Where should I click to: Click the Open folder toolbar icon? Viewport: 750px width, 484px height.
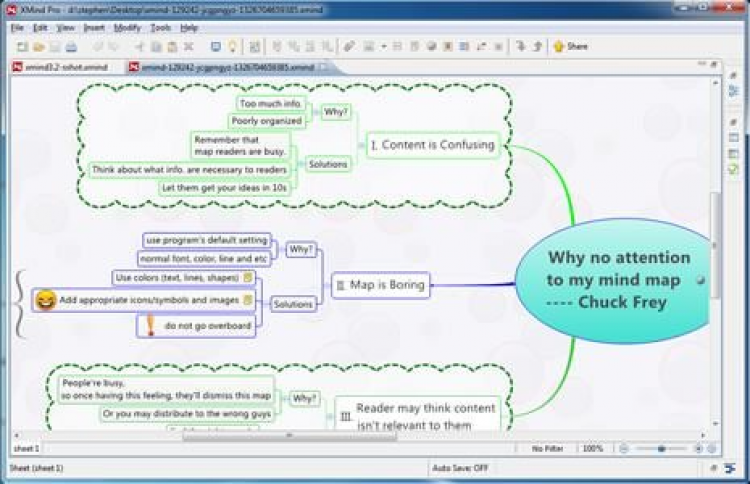click(39, 46)
